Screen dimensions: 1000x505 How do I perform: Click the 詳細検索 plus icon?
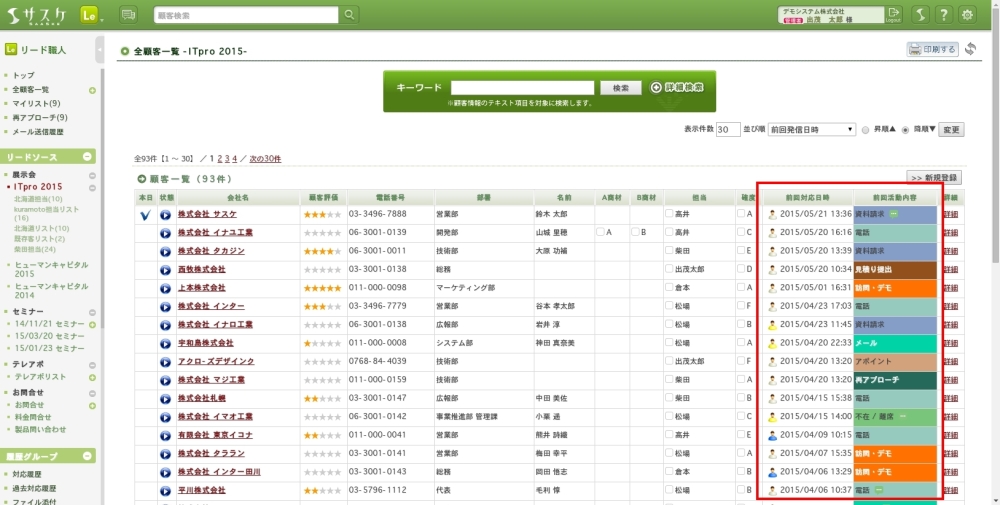[656, 88]
